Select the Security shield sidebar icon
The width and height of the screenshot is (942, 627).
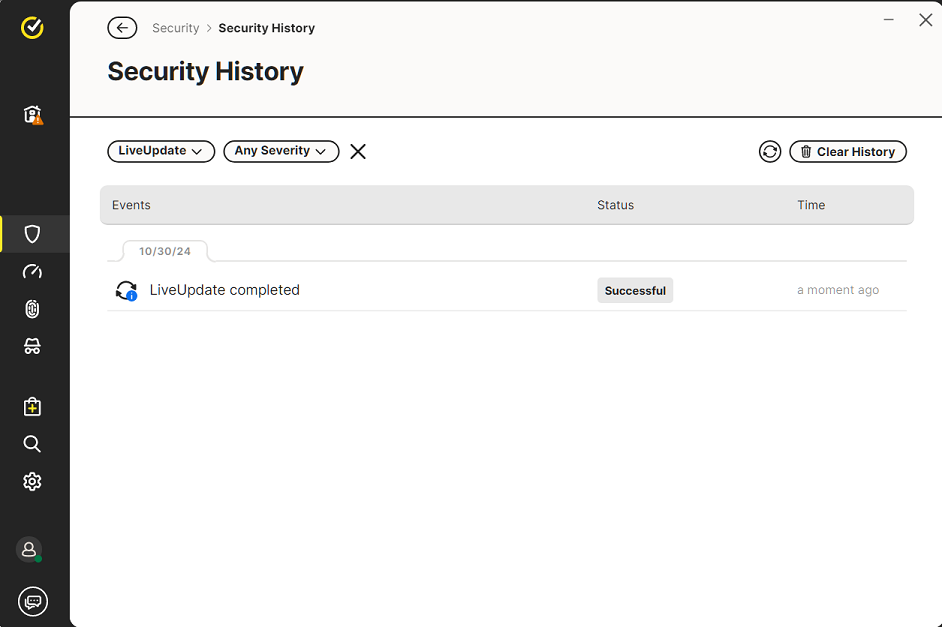click(32, 234)
